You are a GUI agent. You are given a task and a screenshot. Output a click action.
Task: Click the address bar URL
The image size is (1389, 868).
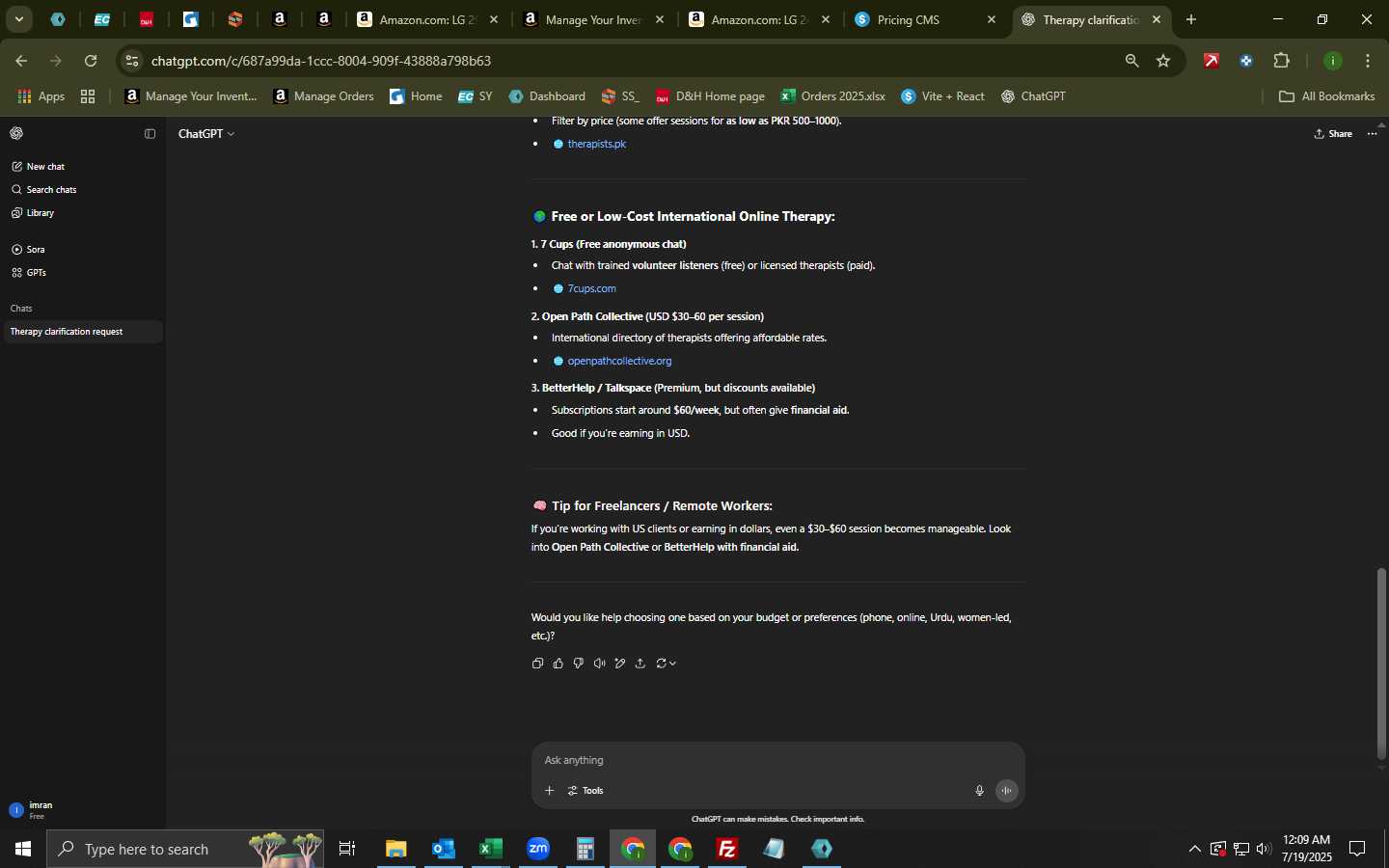click(321, 61)
